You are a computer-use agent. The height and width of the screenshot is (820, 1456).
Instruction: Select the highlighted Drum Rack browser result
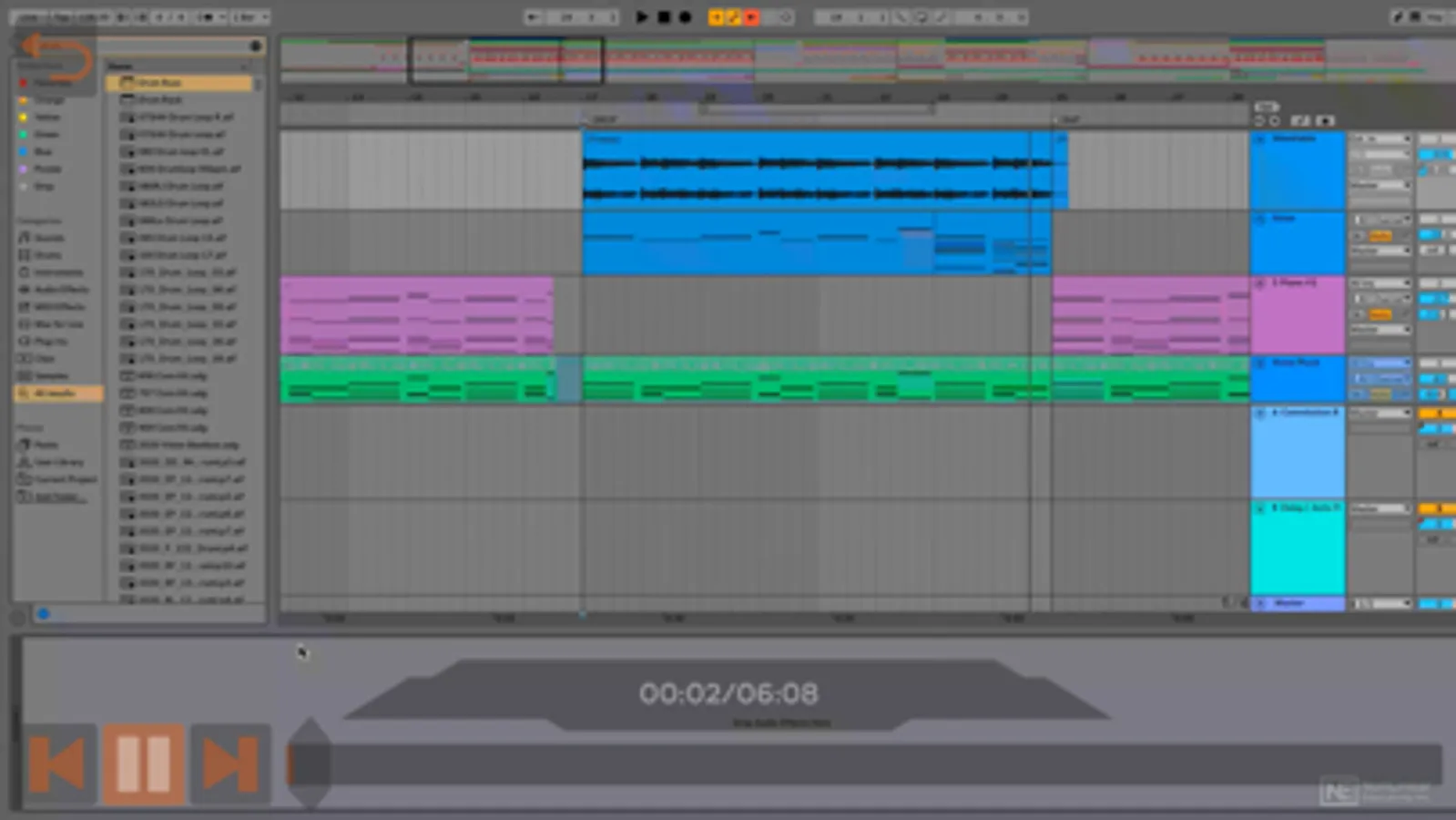(x=178, y=82)
